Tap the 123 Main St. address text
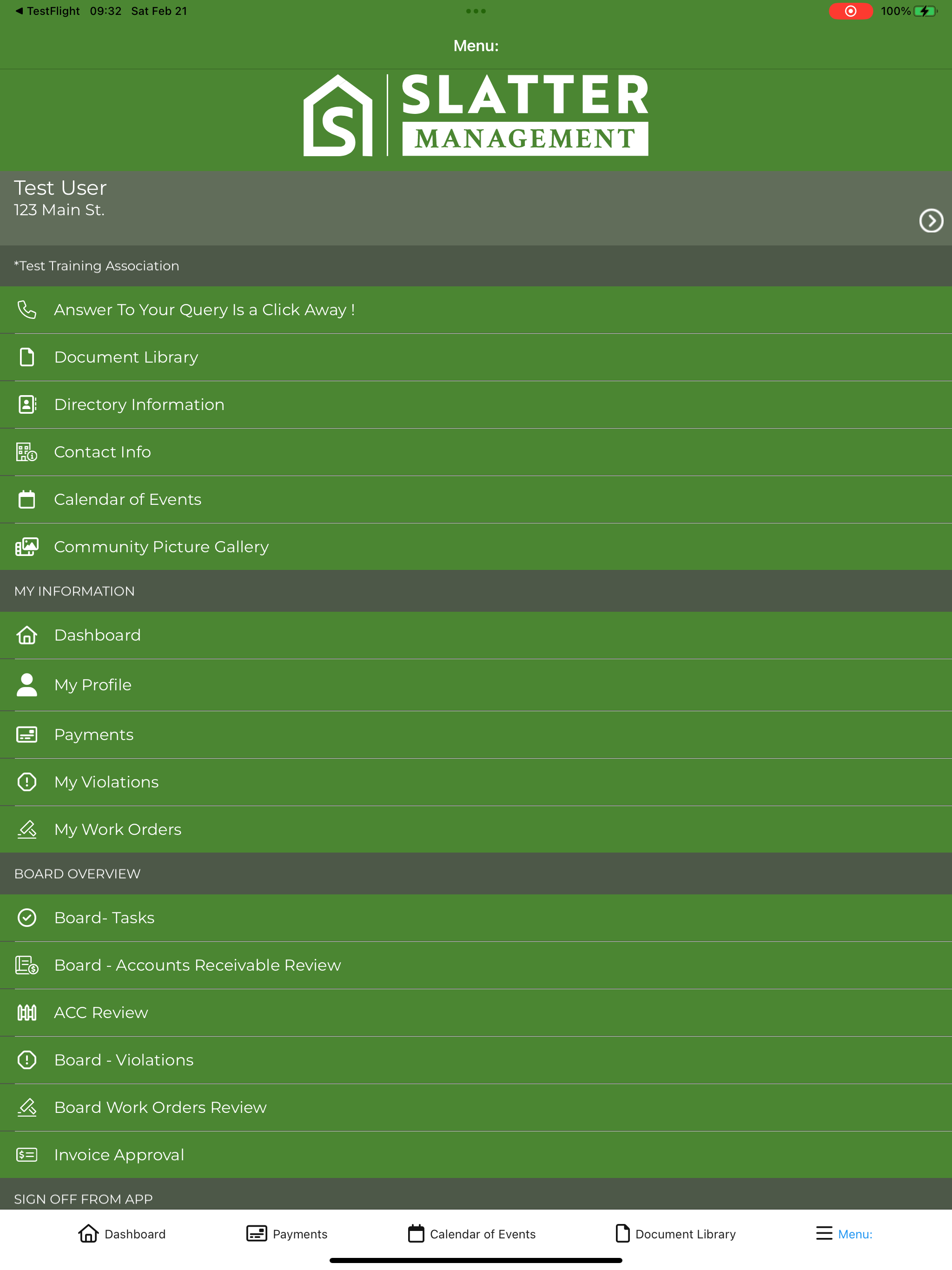Screen dimensions: 952x1270 coord(59,210)
